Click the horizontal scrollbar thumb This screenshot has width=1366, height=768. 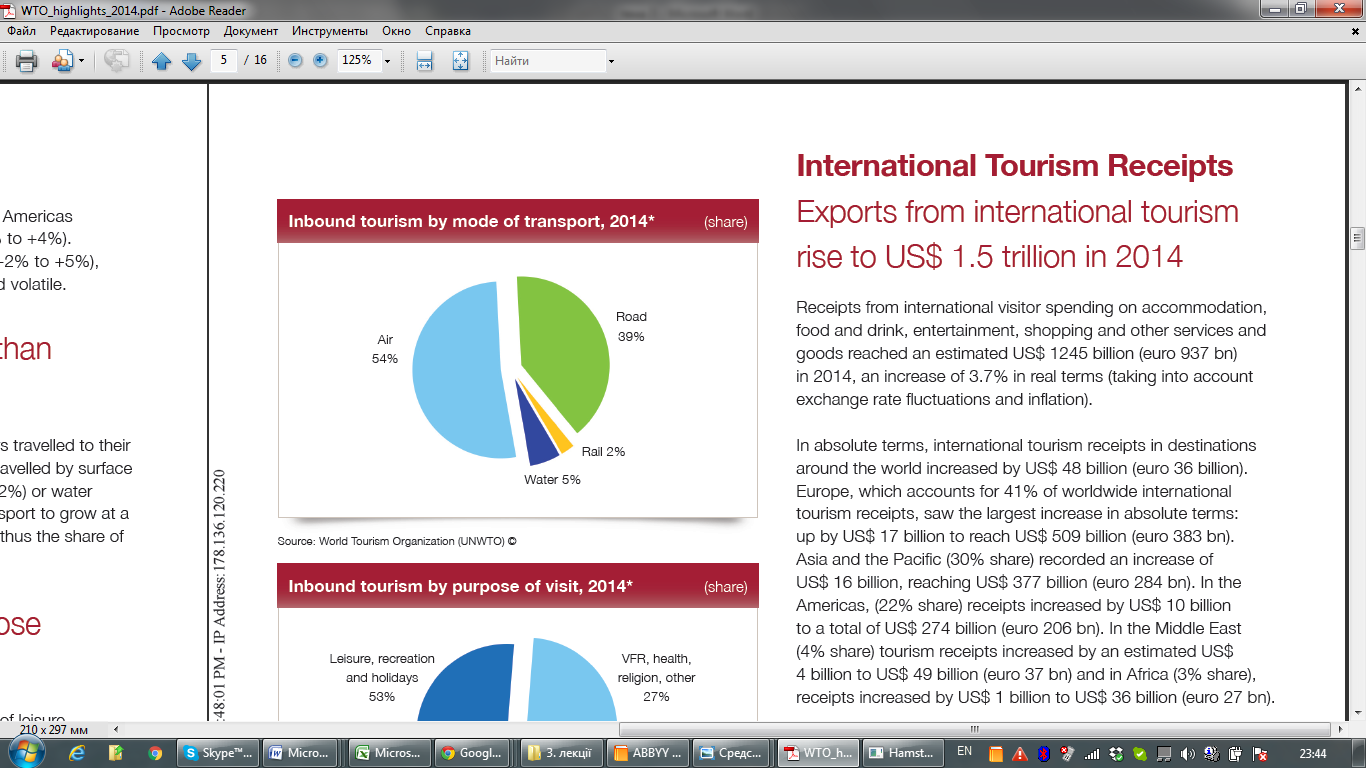pyautogui.click(x=974, y=729)
